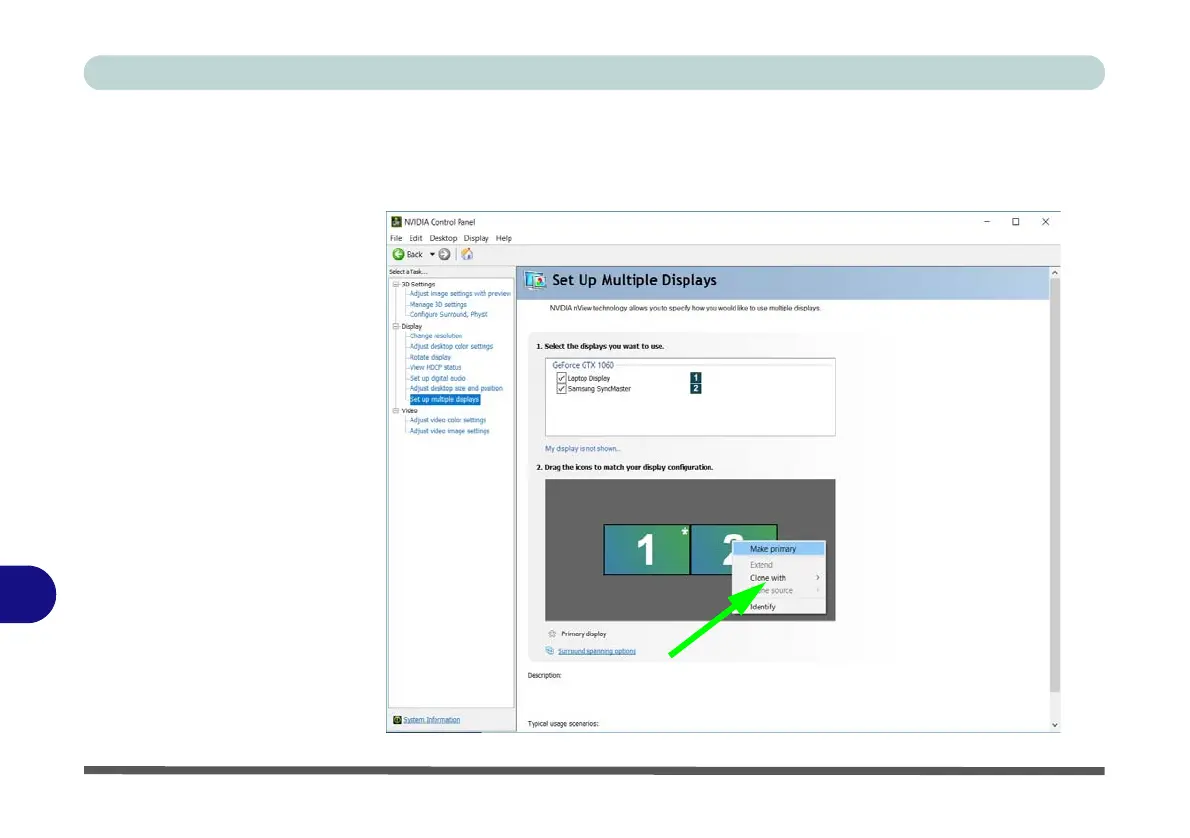Toggle the Laptop Display checkbox
Screen dimensions: 1190x838
point(562,378)
